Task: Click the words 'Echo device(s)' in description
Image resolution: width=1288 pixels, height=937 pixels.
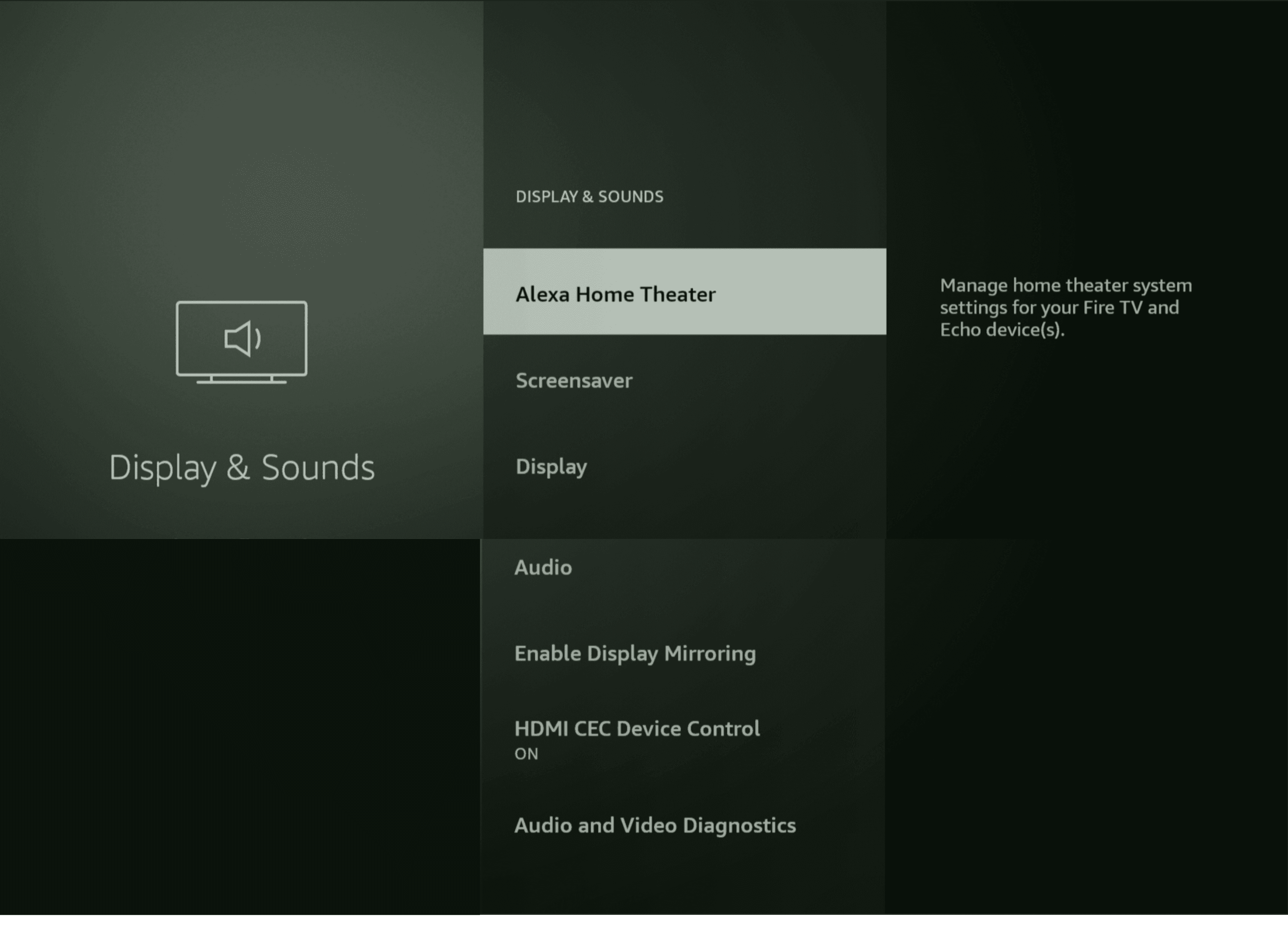Action: (1001, 329)
